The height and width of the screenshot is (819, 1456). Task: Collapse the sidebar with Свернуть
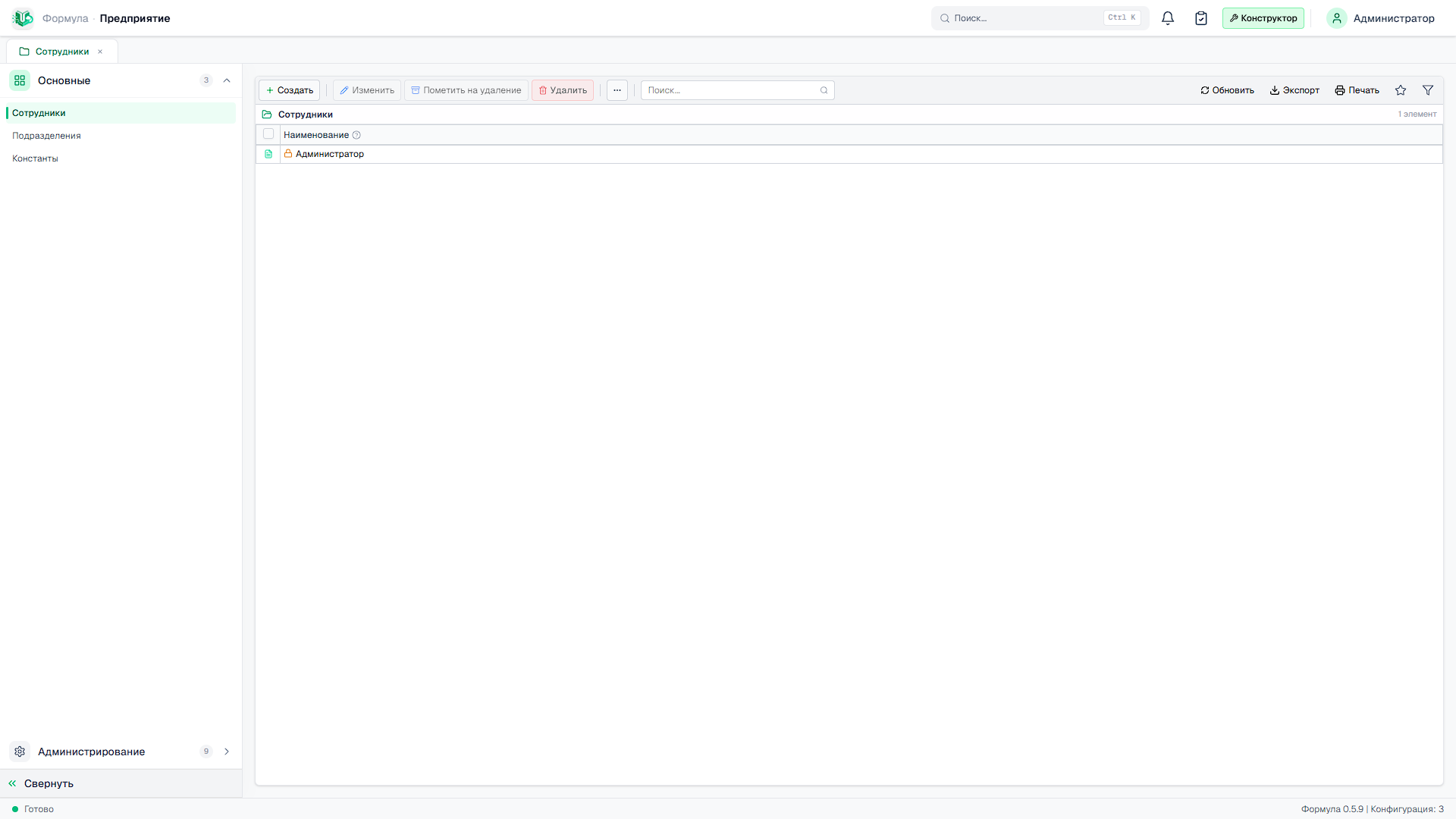click(41, 783)
